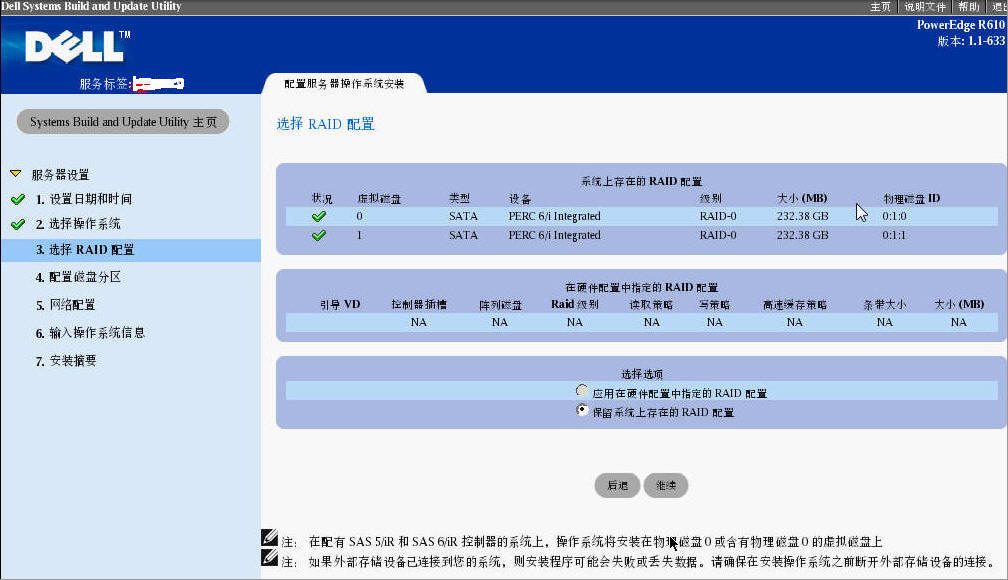
Task: Go to step 6. 输入操作系统信息
Action: pos(90,333)
